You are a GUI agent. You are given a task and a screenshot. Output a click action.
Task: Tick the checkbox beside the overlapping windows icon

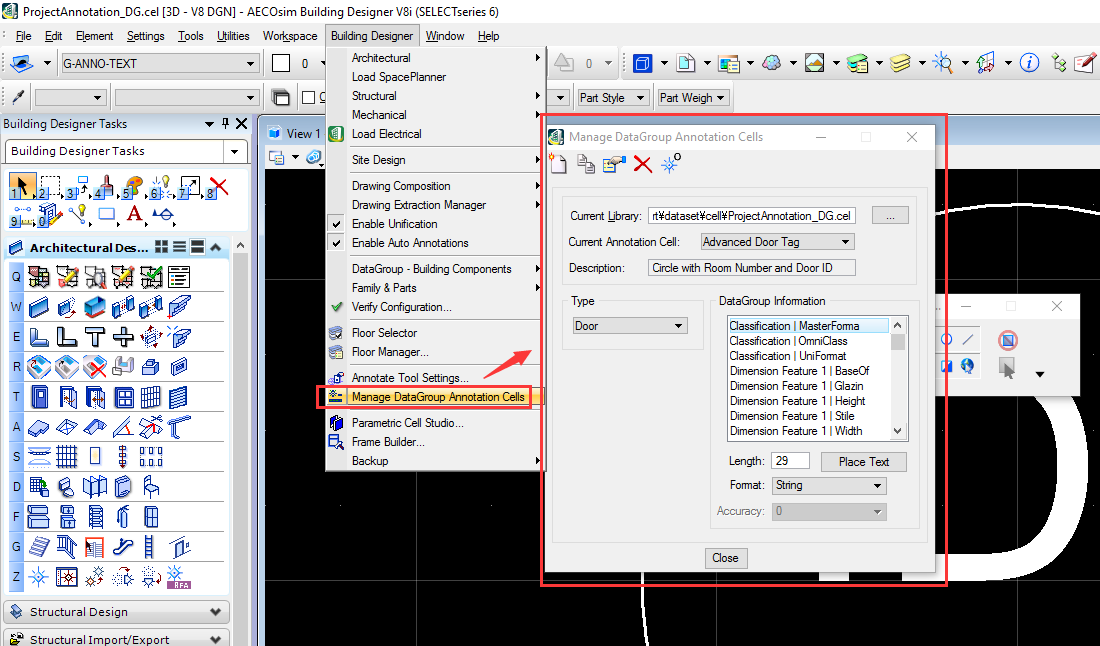(308, 97)
